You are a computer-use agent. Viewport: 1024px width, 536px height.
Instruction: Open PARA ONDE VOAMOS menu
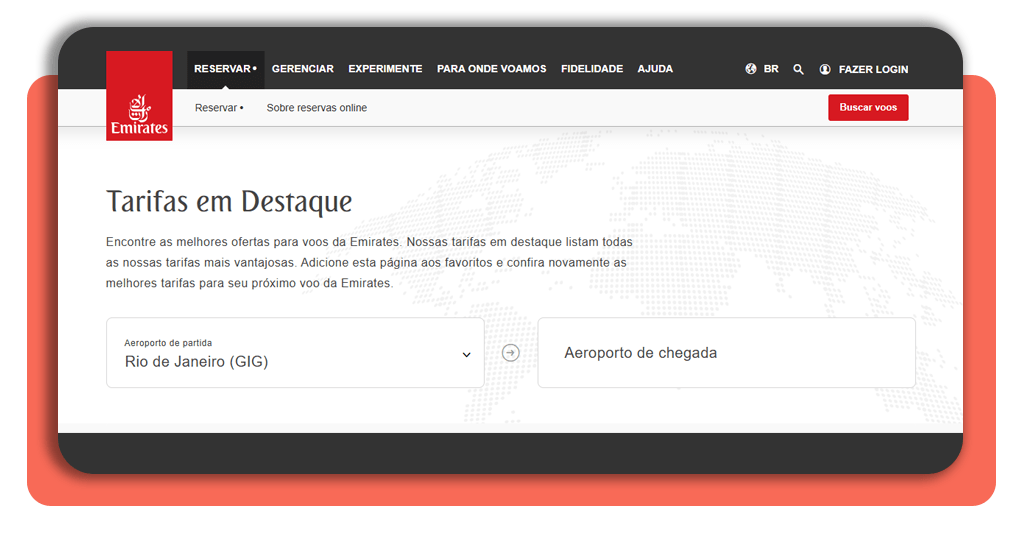(491, 69)
